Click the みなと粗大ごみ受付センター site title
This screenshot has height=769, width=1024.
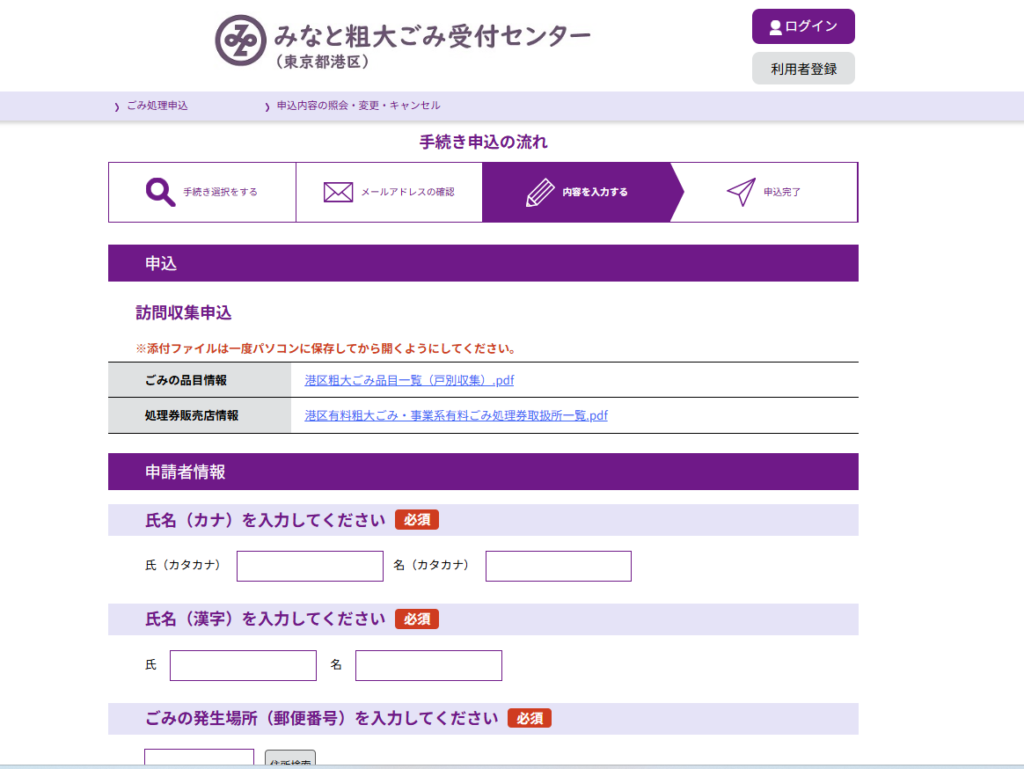(432, 37)
